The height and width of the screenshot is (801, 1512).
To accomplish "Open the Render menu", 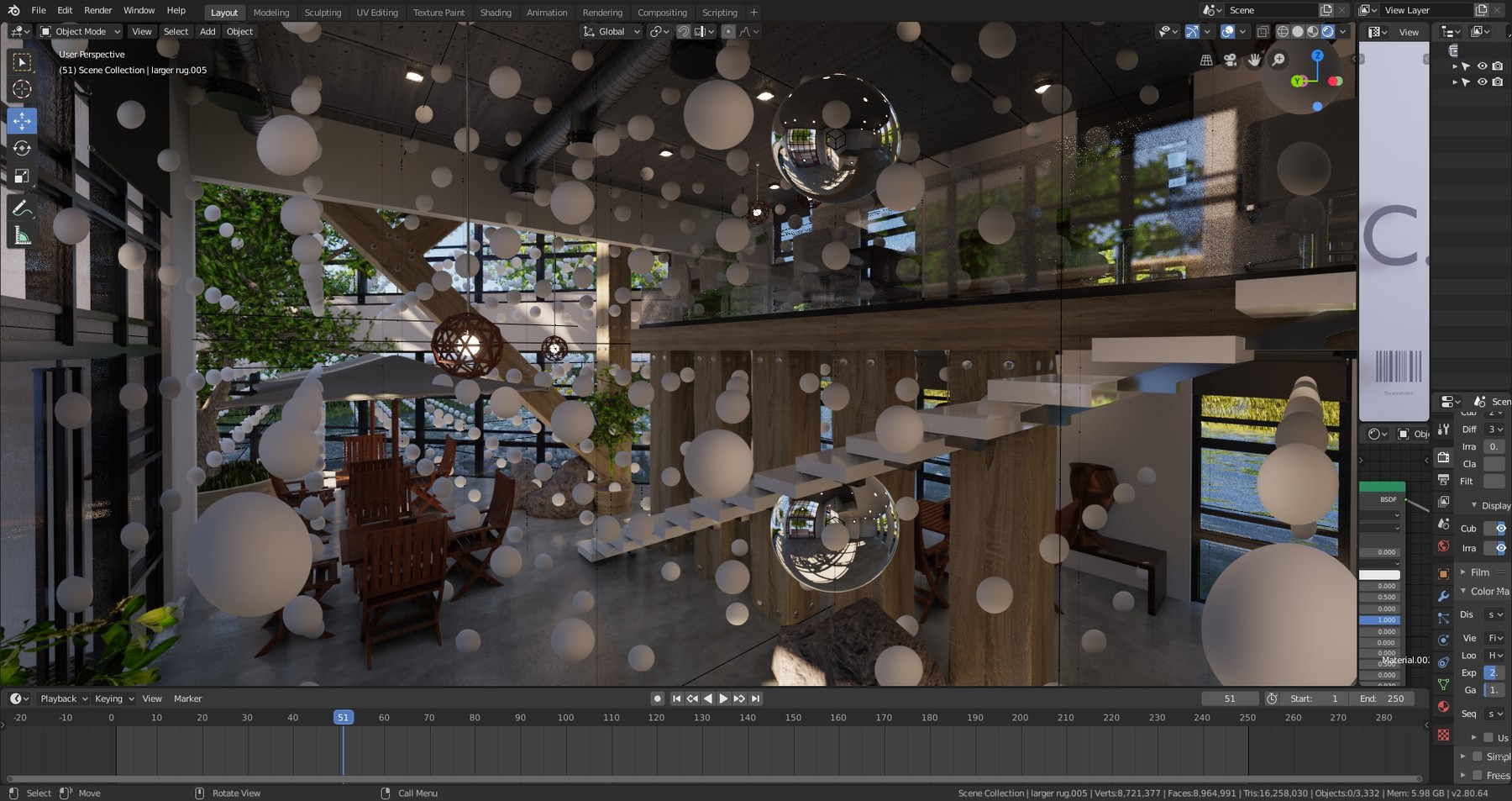I will tap(98, 10).
